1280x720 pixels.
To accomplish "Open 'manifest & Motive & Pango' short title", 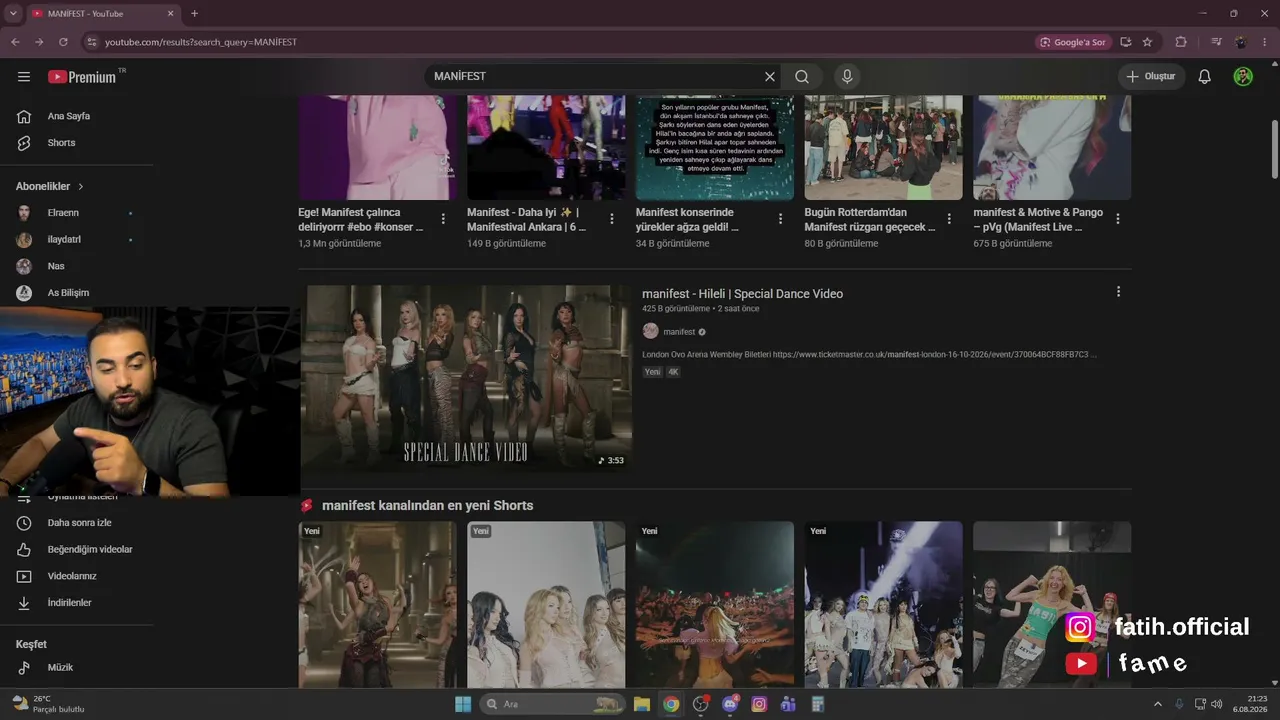I will coord(1038,220).
